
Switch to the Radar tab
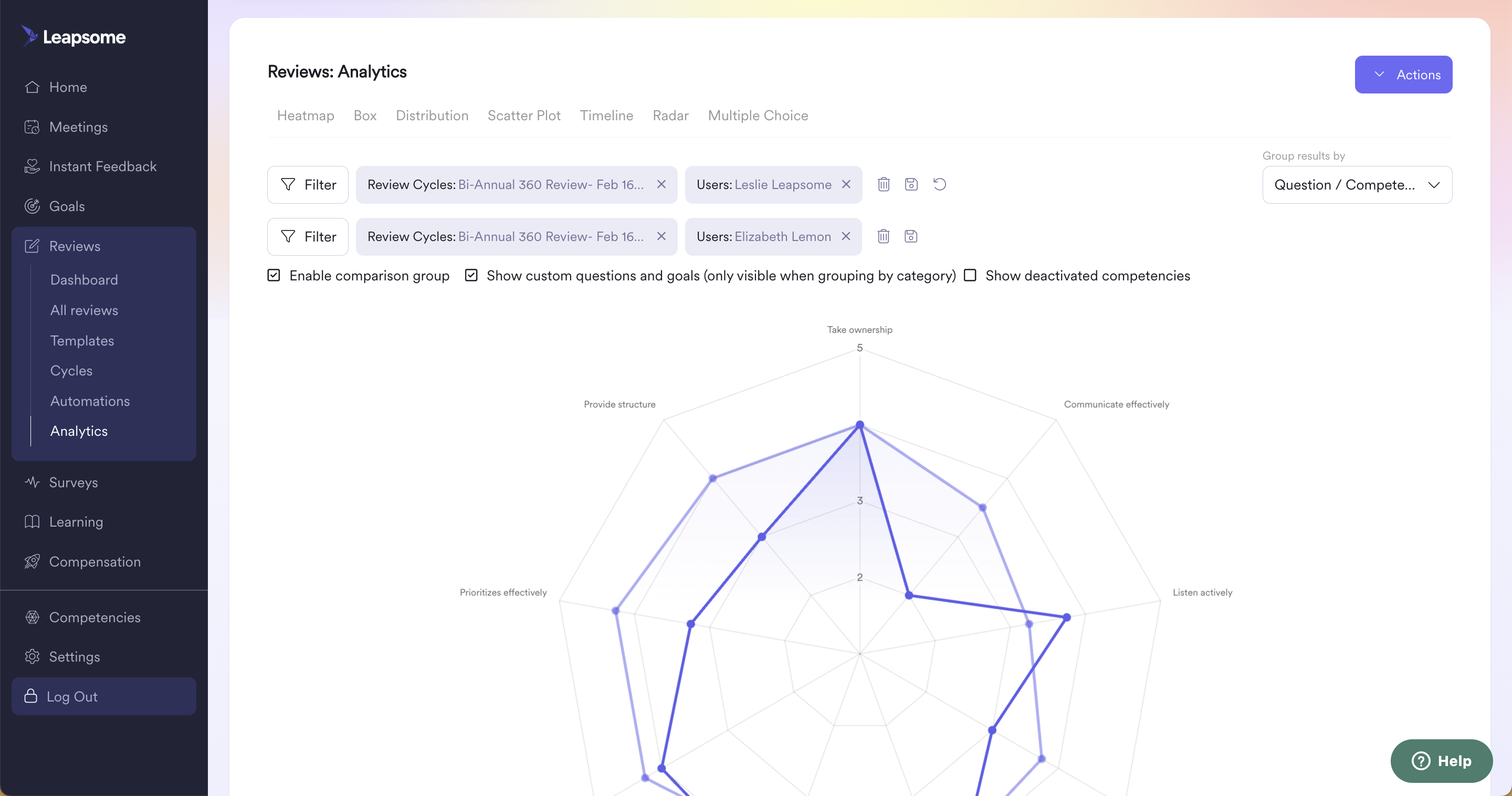coord(670,115)
